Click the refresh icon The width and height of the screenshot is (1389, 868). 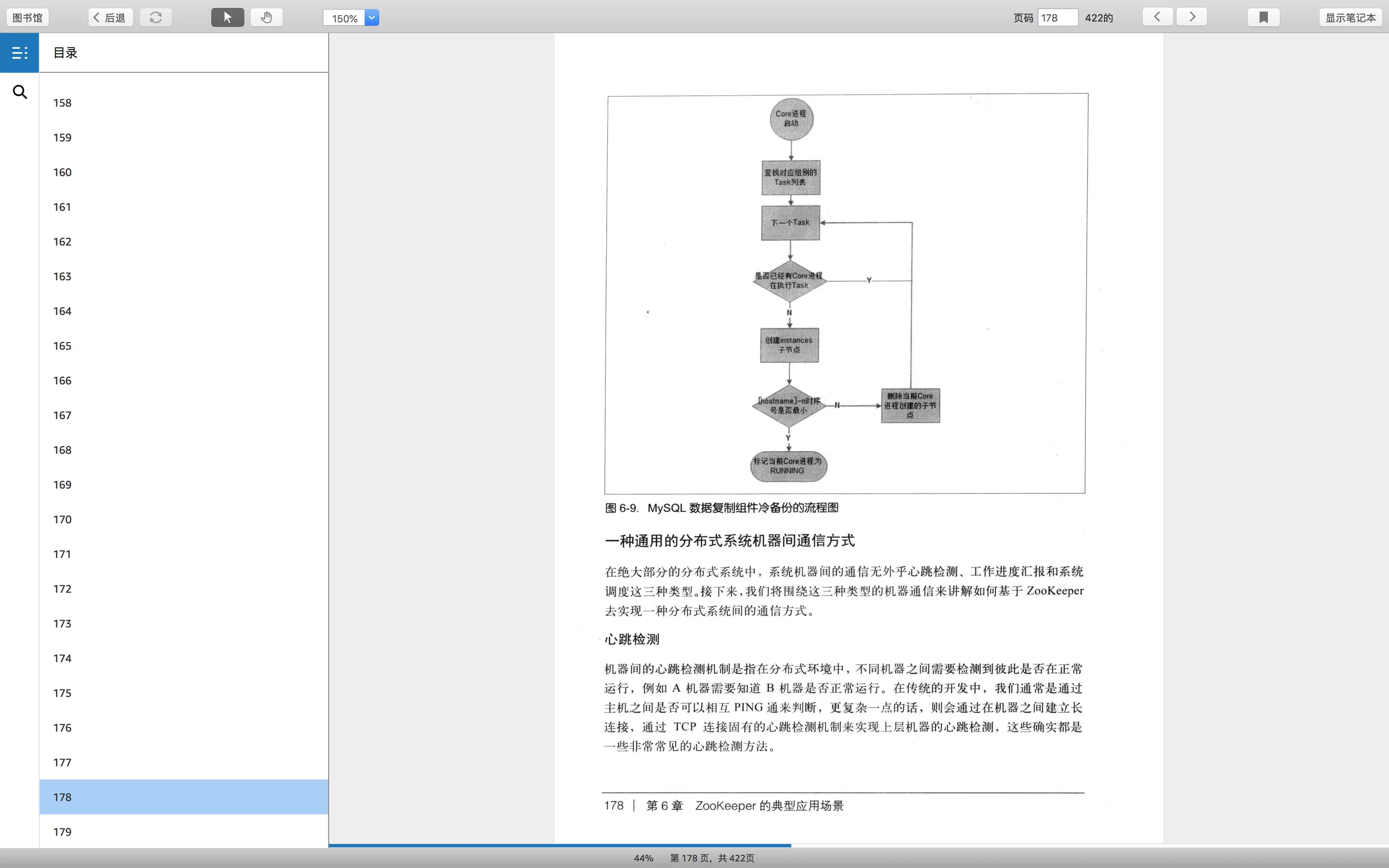point(156,17)
